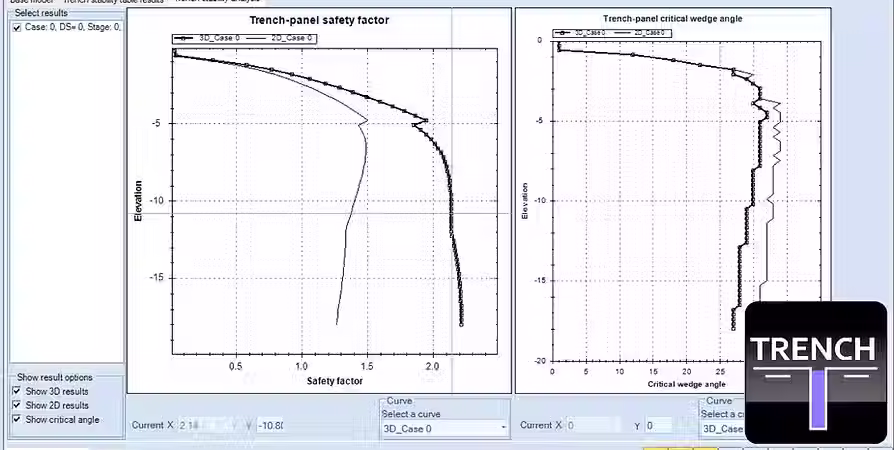
Task: Open the safety factor chart's curve dropdown
Action: [445, 428]
